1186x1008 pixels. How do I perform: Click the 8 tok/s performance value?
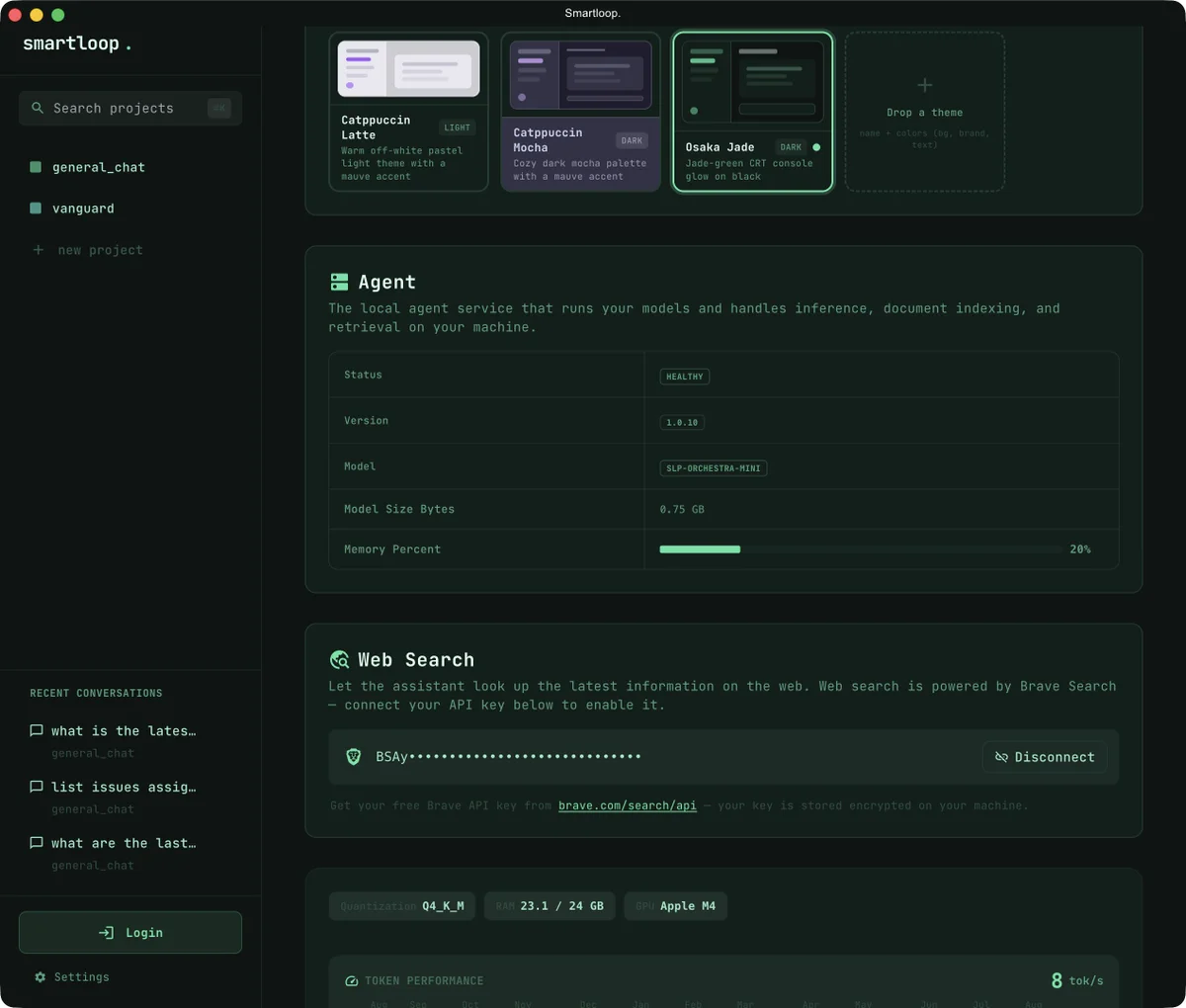click(x=1077, y=980)
